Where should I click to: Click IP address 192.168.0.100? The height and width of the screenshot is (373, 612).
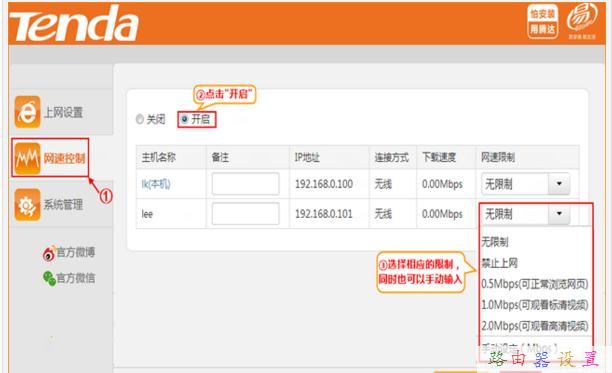coord(324,184)
